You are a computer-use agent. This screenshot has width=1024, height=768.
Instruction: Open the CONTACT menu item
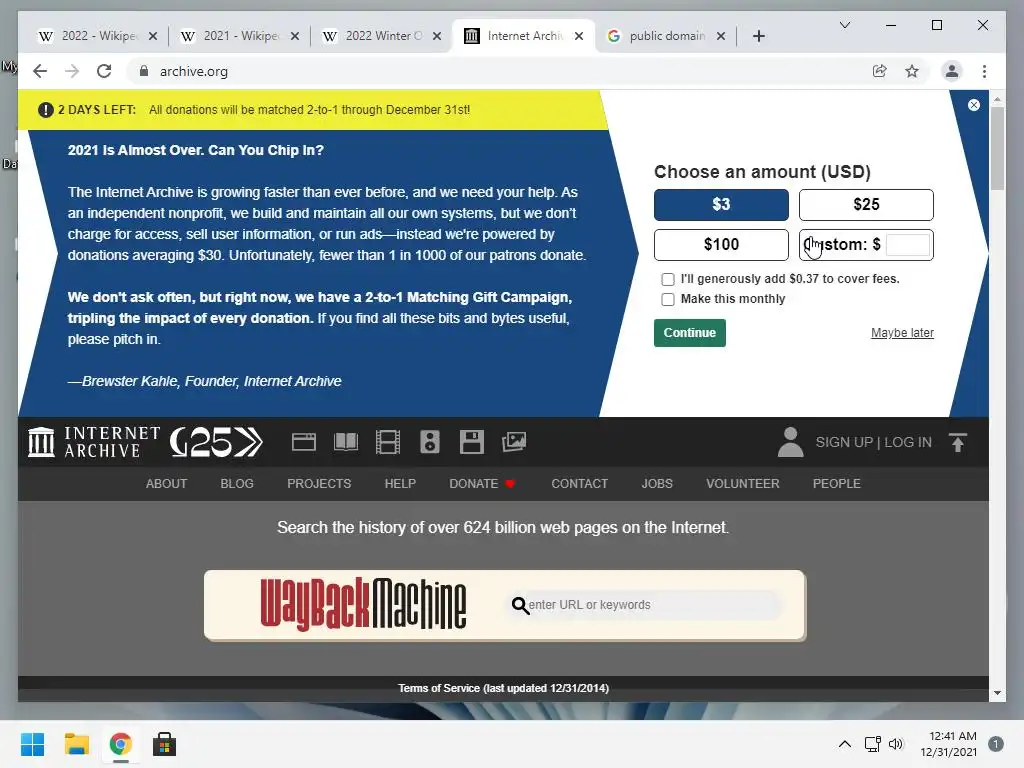tap(579, 484)
